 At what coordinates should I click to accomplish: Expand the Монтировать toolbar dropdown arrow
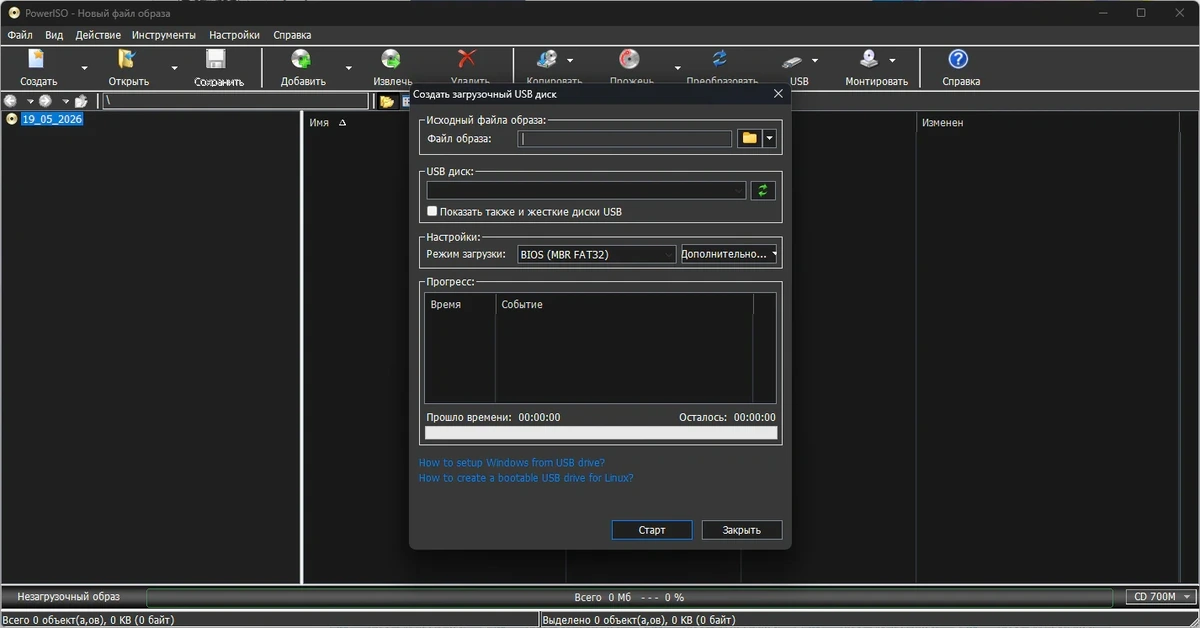click(892, 60)
